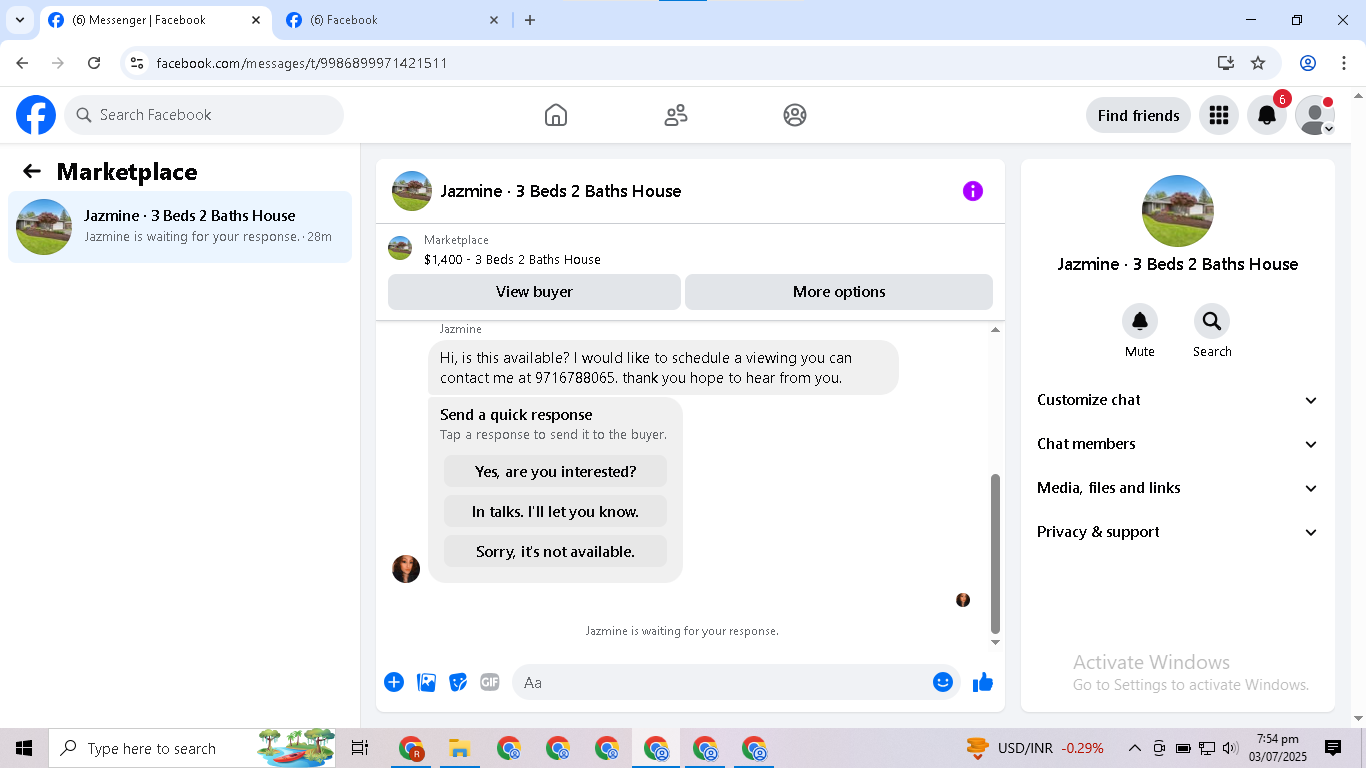Open Windows Start menu
The height and width of the screenshot is (768, 1366).
pyautogui.click(x=24, y=748)
